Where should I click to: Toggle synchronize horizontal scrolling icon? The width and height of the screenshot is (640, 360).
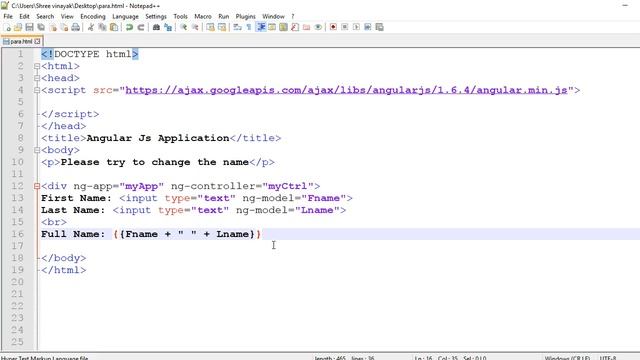coord(222,27)
